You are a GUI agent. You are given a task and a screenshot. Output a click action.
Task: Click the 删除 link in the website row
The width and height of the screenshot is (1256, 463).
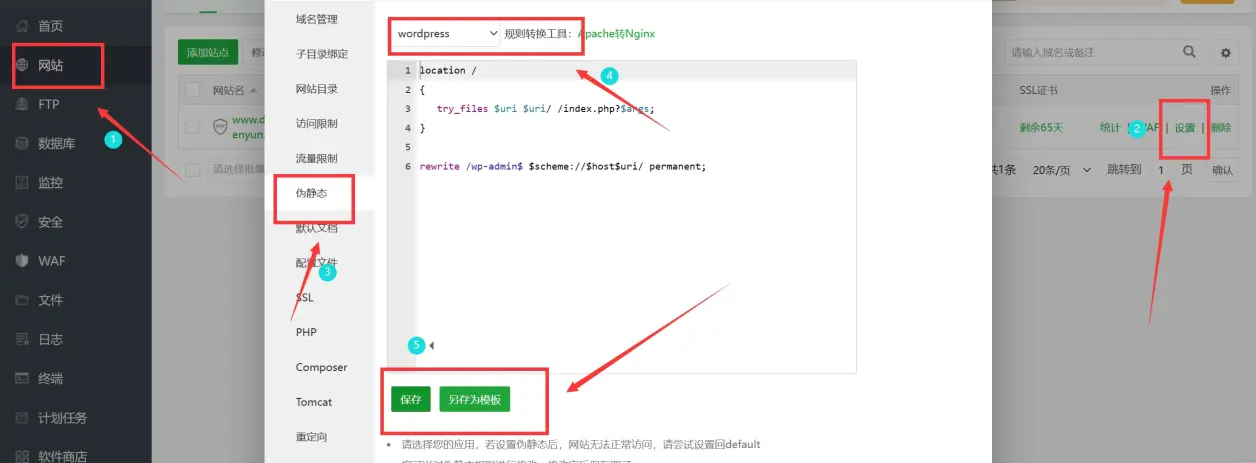point(1220,128)
